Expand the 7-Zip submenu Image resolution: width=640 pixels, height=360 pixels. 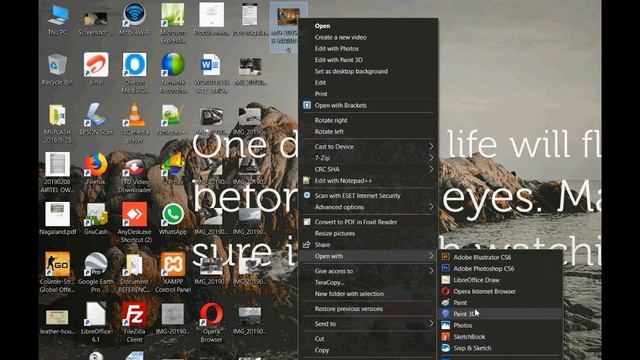click(369, 158)
